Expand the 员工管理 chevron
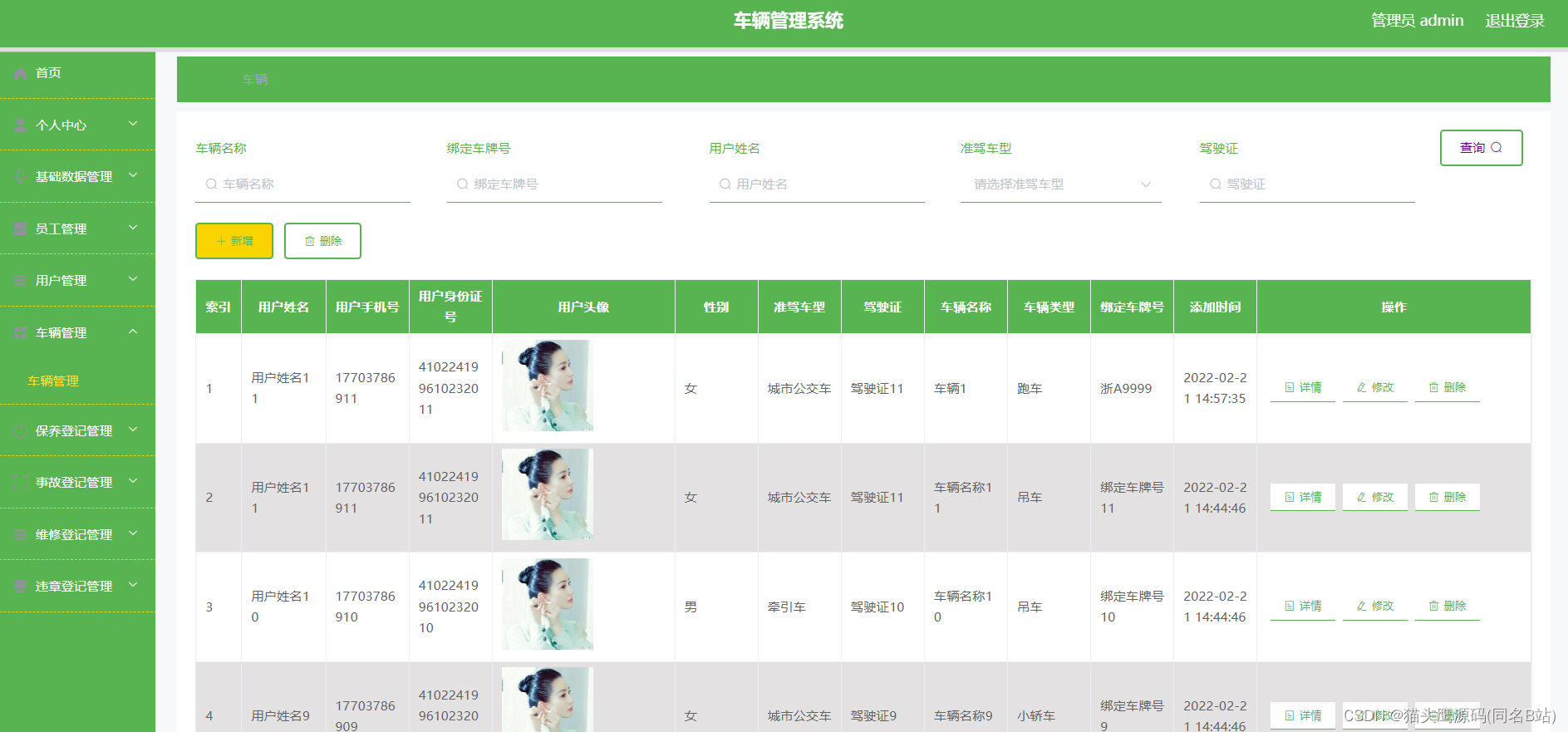The height and width of the screenshot is (732, 1568). click(133, 228)
